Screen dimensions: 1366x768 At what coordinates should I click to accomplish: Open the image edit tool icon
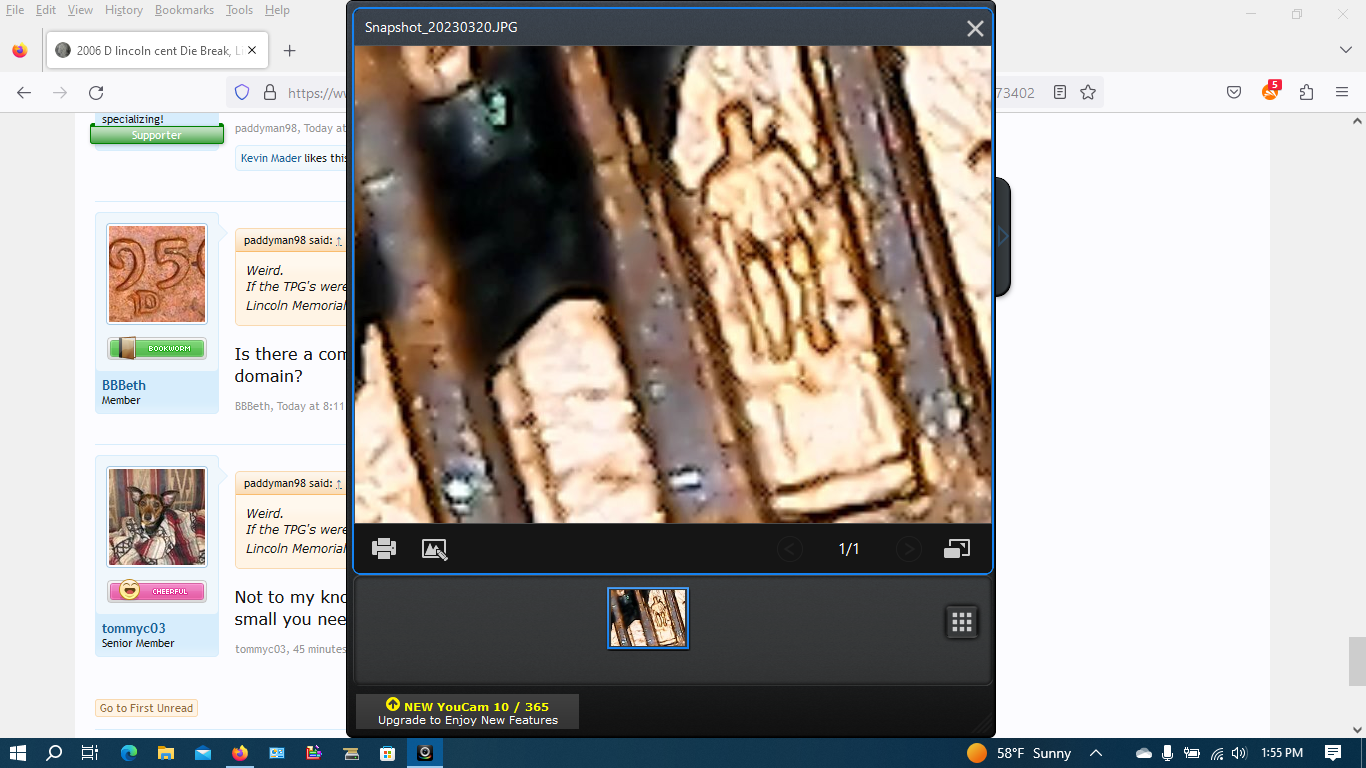[434, 549]
